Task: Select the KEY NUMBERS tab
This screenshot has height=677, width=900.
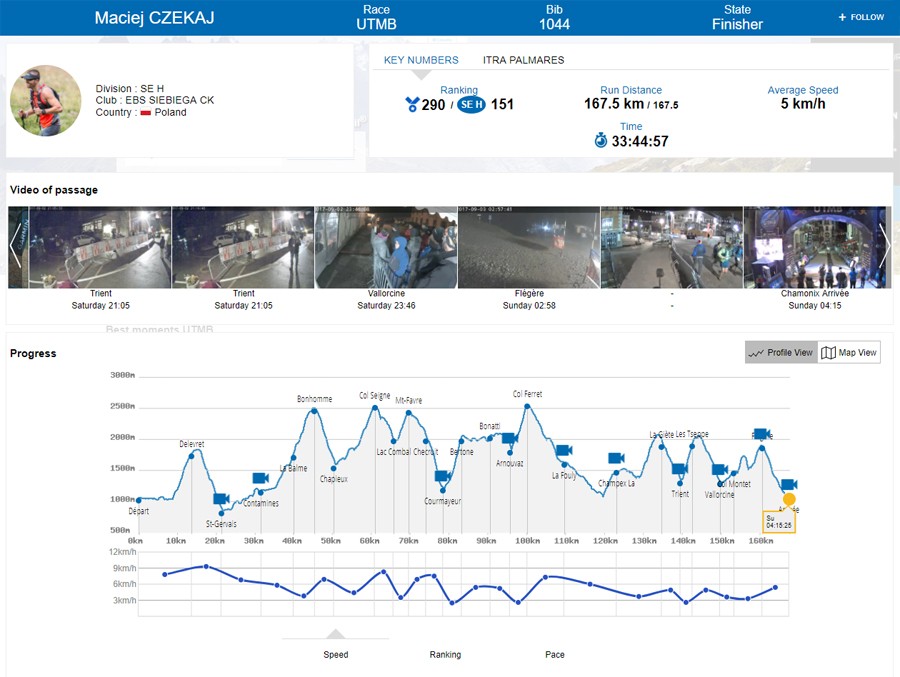Action: (421, 60)
